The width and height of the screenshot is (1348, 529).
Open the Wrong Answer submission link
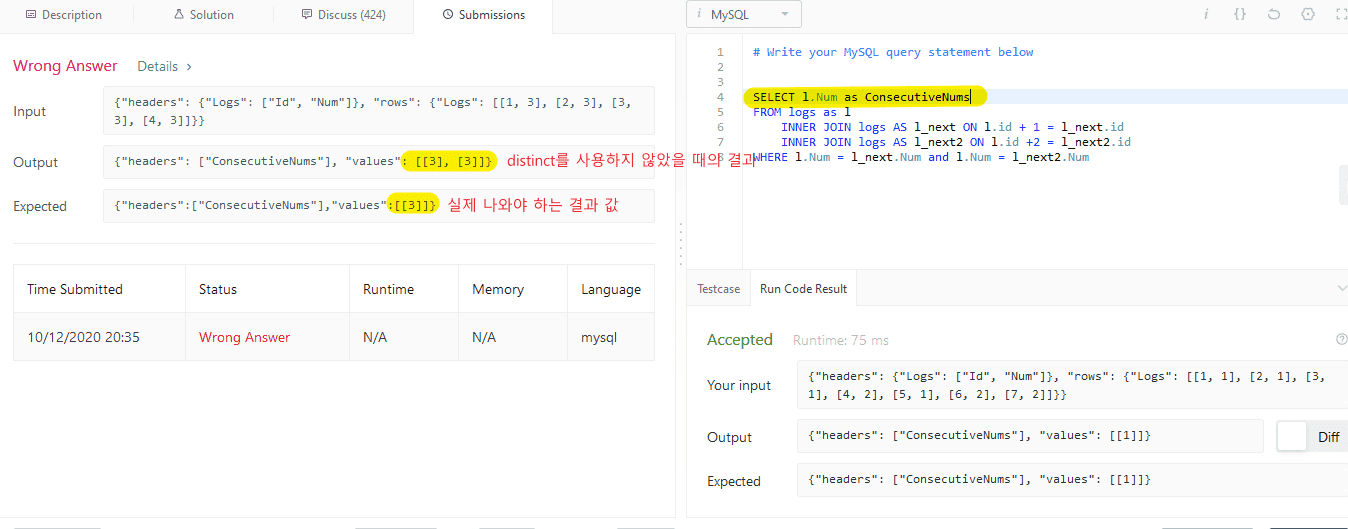(244, 337)
